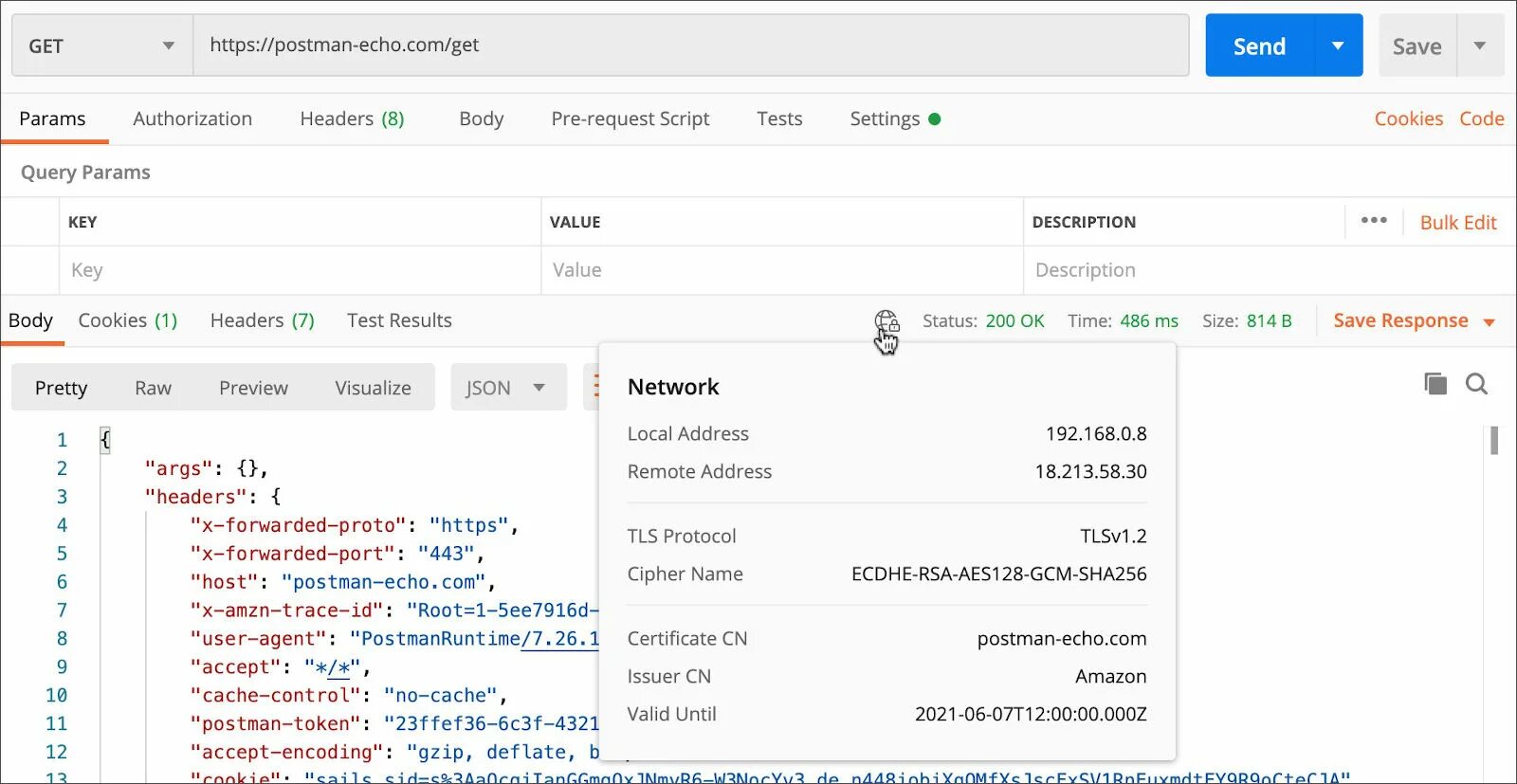Open the GET method dropdown

point(102,46)
